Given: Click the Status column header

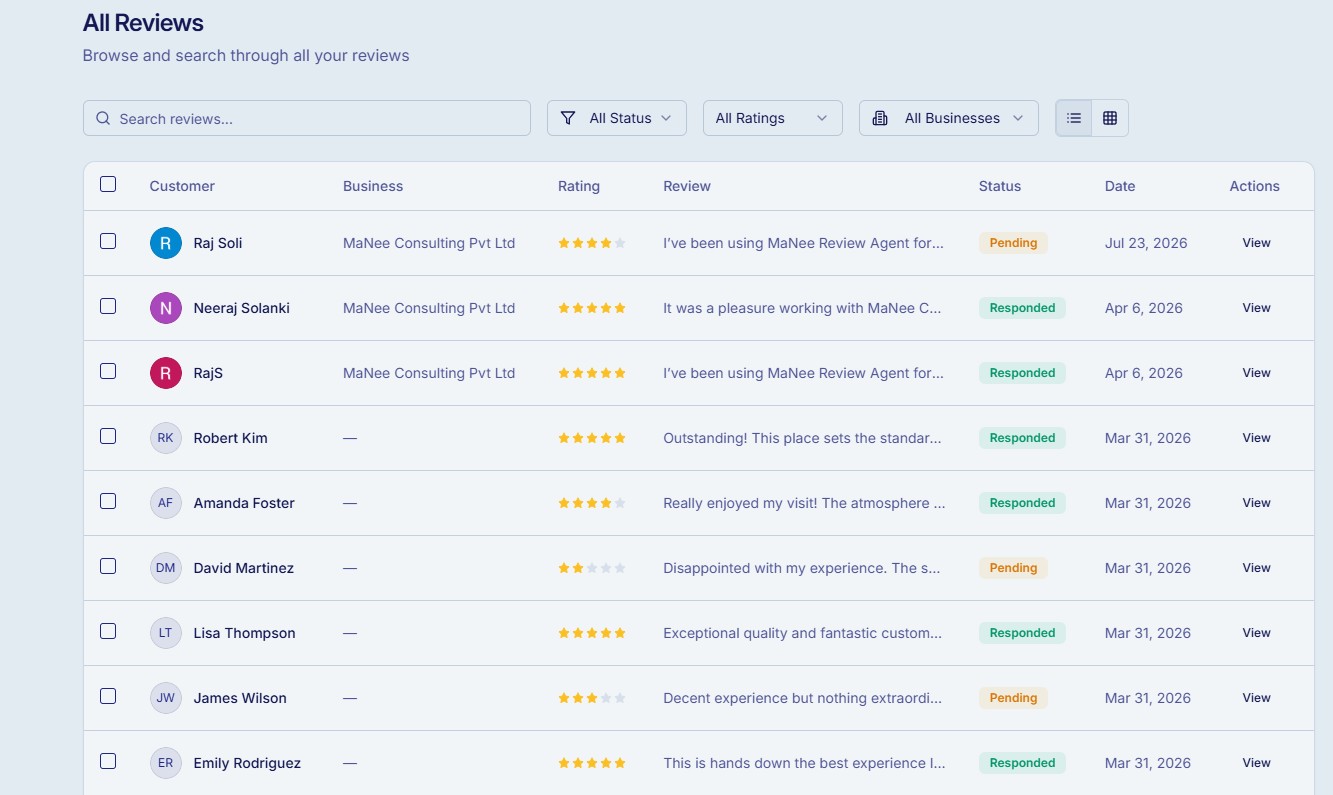Looking at the screenshot, I should (x=1000, y=186).
